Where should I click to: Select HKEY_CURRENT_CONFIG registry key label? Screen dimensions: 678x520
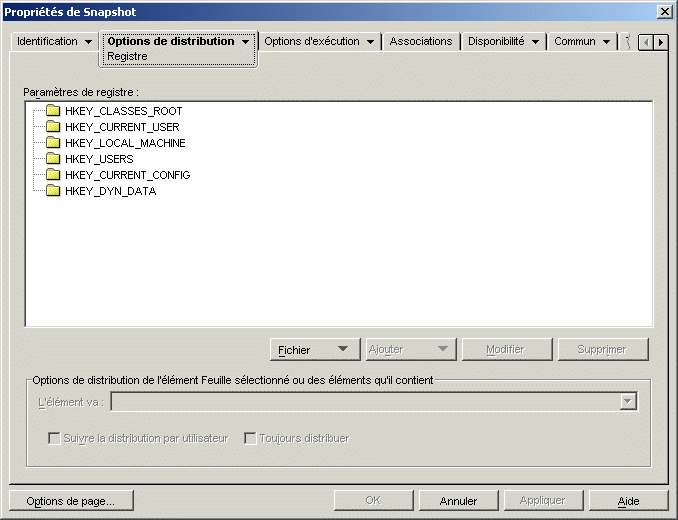click(x=128, y=175)
